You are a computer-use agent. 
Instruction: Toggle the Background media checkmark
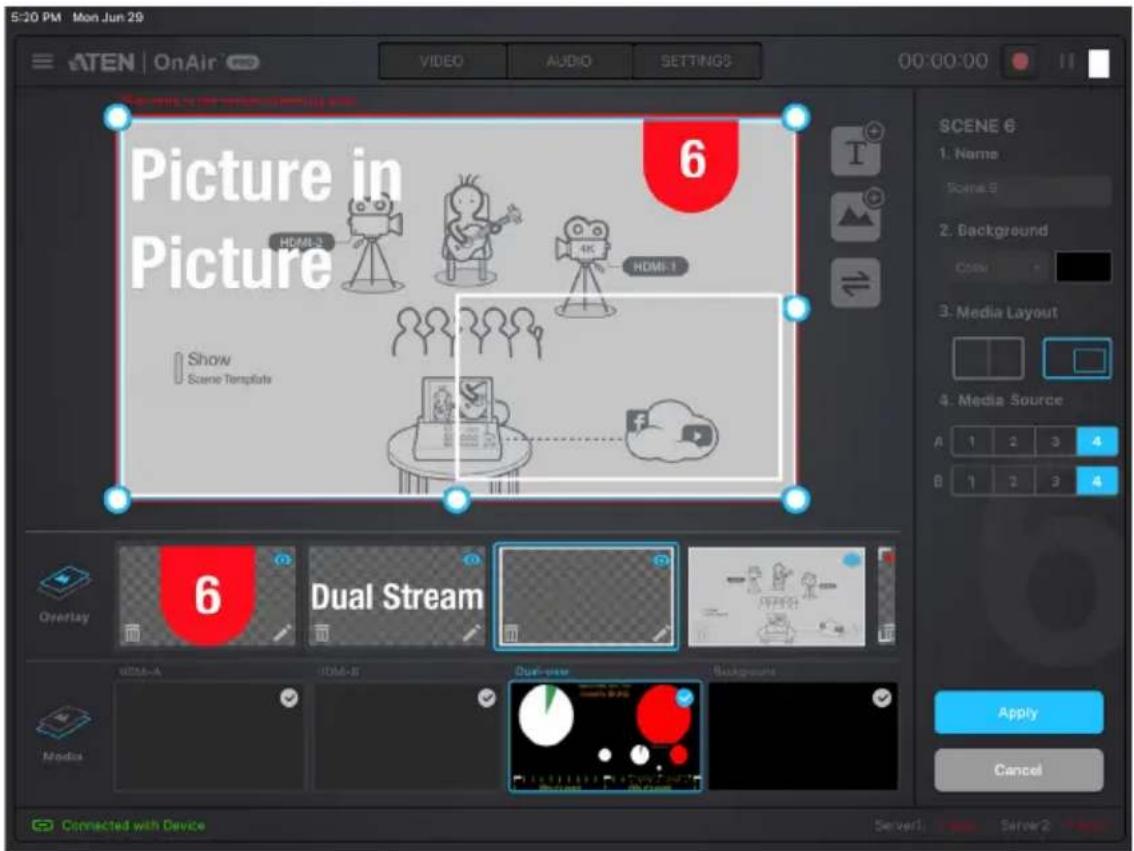[882, 698]
